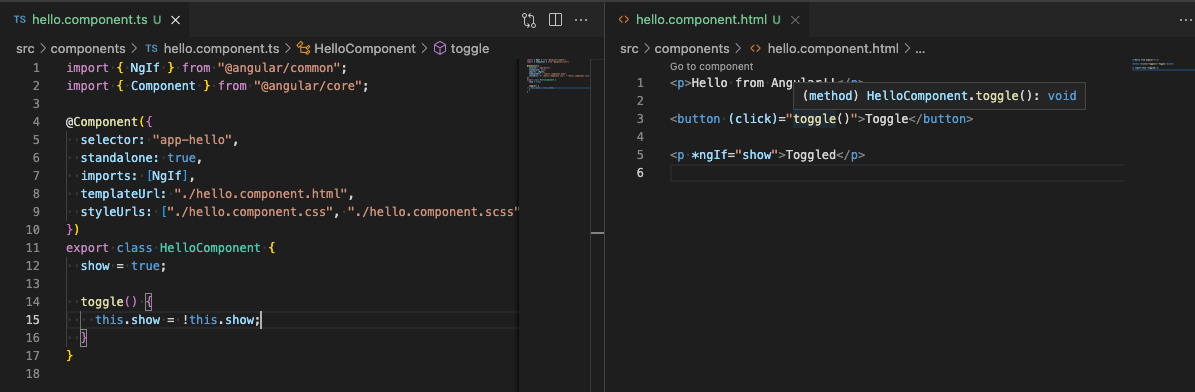Select the TS file icon on hello.component.ts tab

(x=20, y=20)
